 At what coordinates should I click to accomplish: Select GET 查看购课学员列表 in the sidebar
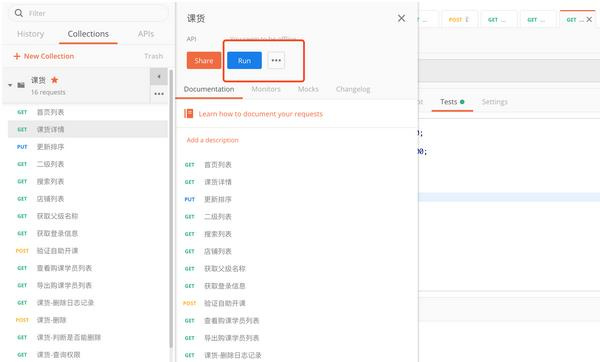pyautogui.click(x=88, y=268)
